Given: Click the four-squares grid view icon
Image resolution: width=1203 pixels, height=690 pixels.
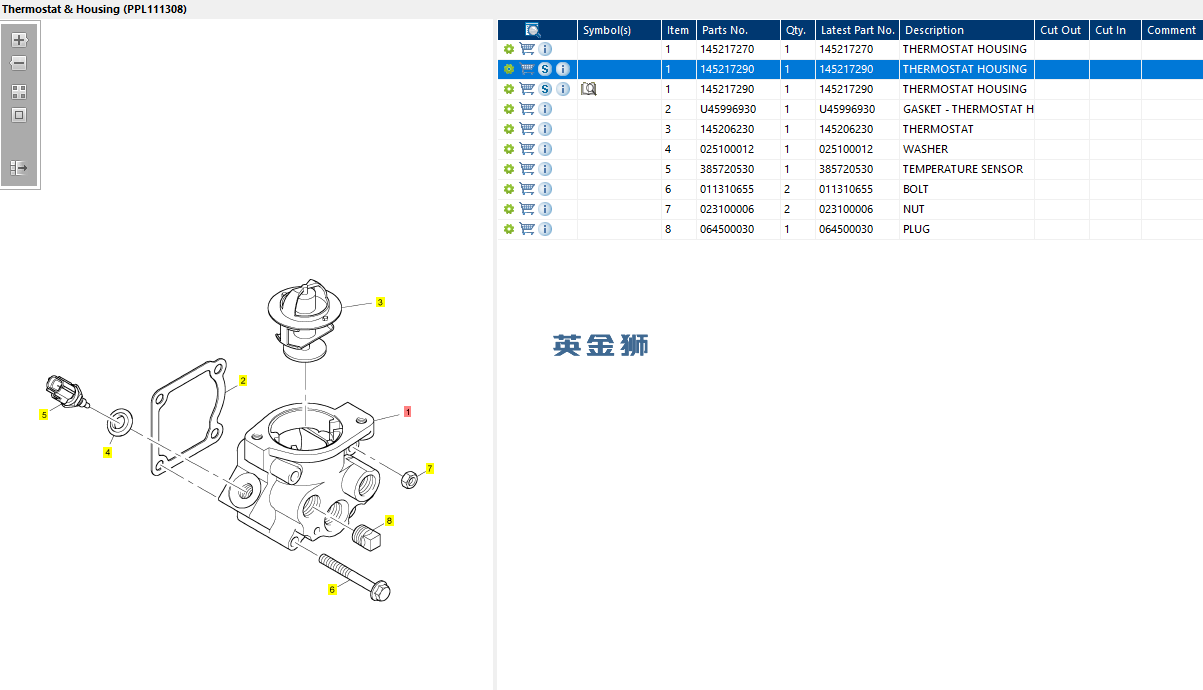Looking at the screenshot, I should (19, 91).
